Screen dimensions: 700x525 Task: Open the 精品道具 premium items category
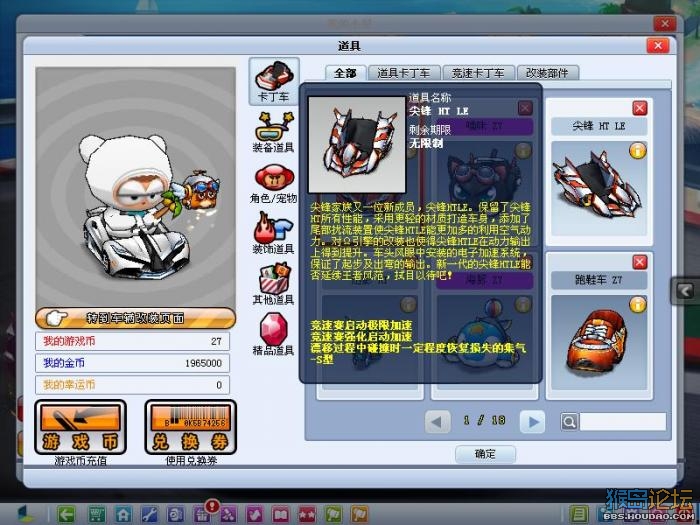tap(274, 335)
